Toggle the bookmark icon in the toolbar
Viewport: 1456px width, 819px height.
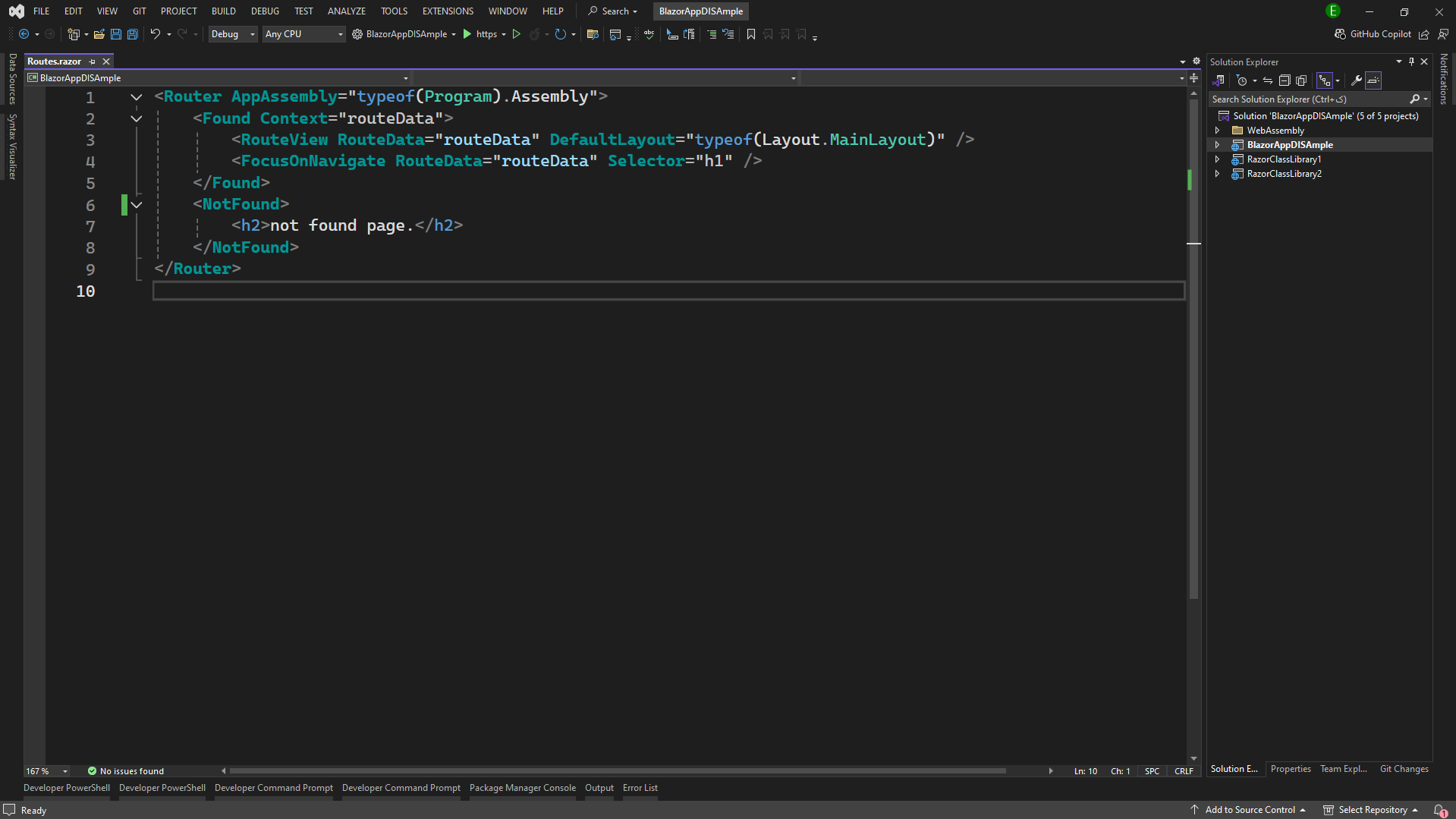[x=751, y=34]
